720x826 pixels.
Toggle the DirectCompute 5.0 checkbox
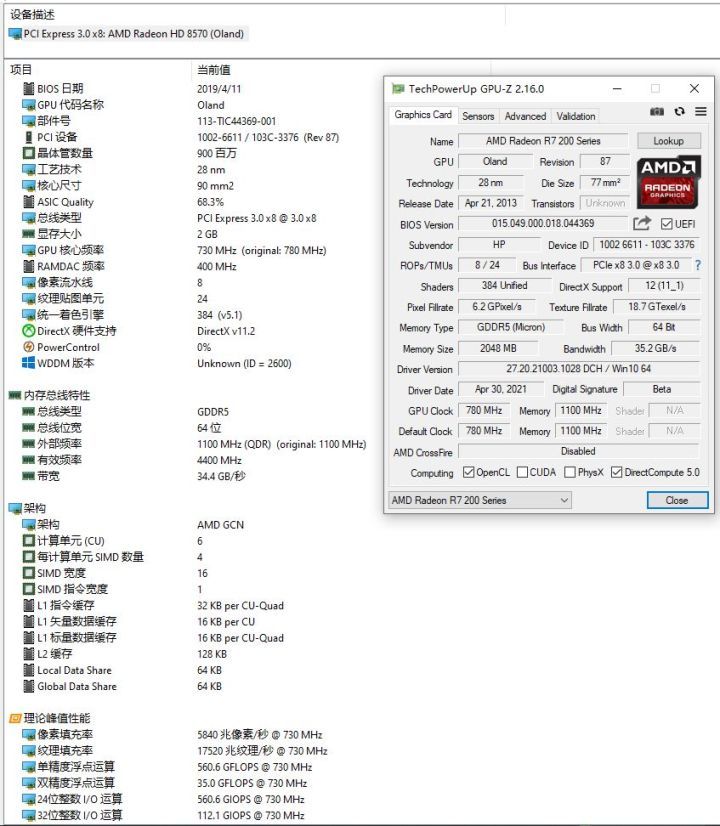pos(616,472)
